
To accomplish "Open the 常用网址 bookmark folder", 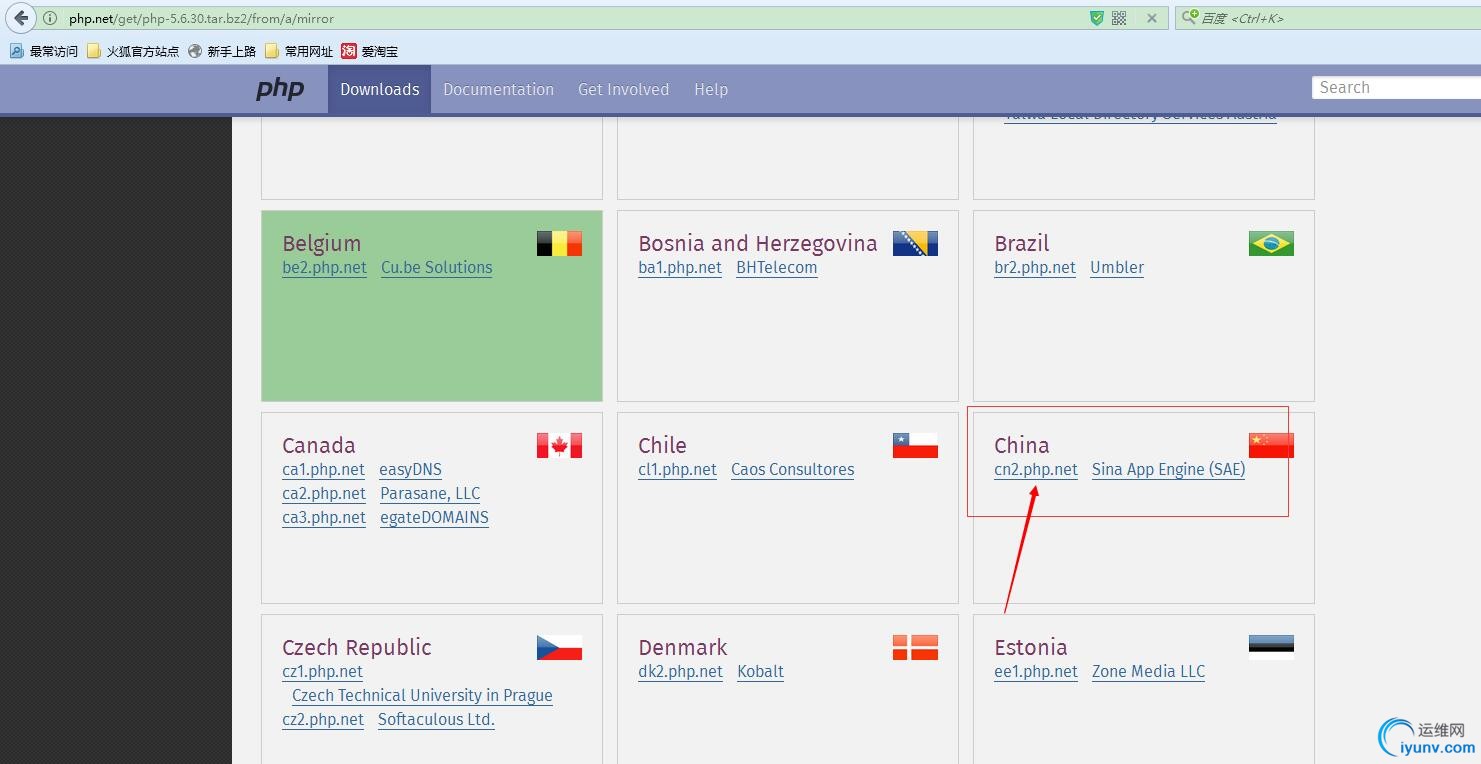I will click(x=299, y=51).
